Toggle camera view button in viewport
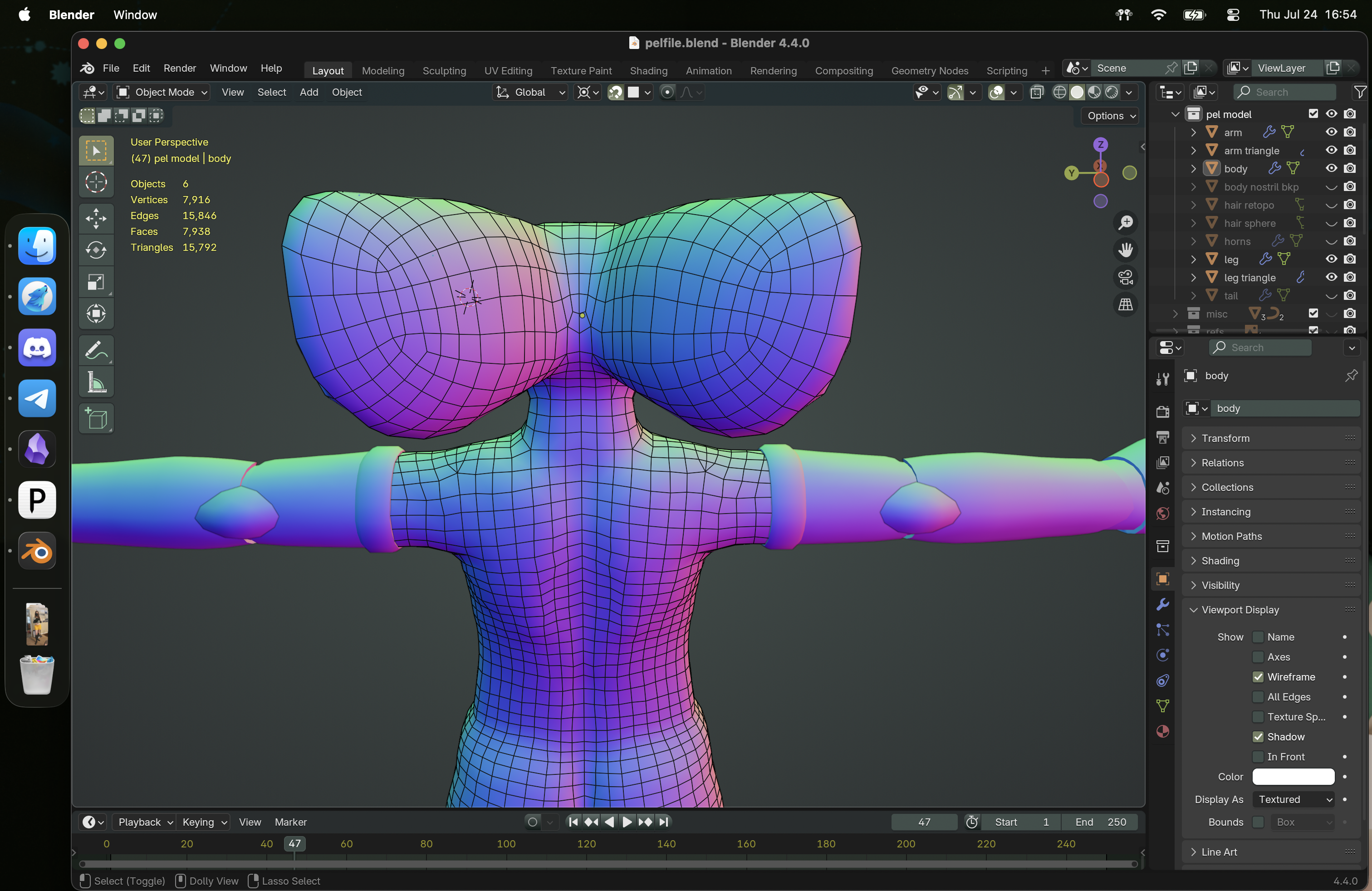The width and height of the screenshot is (1372, 891). (x=1125, y=278)
